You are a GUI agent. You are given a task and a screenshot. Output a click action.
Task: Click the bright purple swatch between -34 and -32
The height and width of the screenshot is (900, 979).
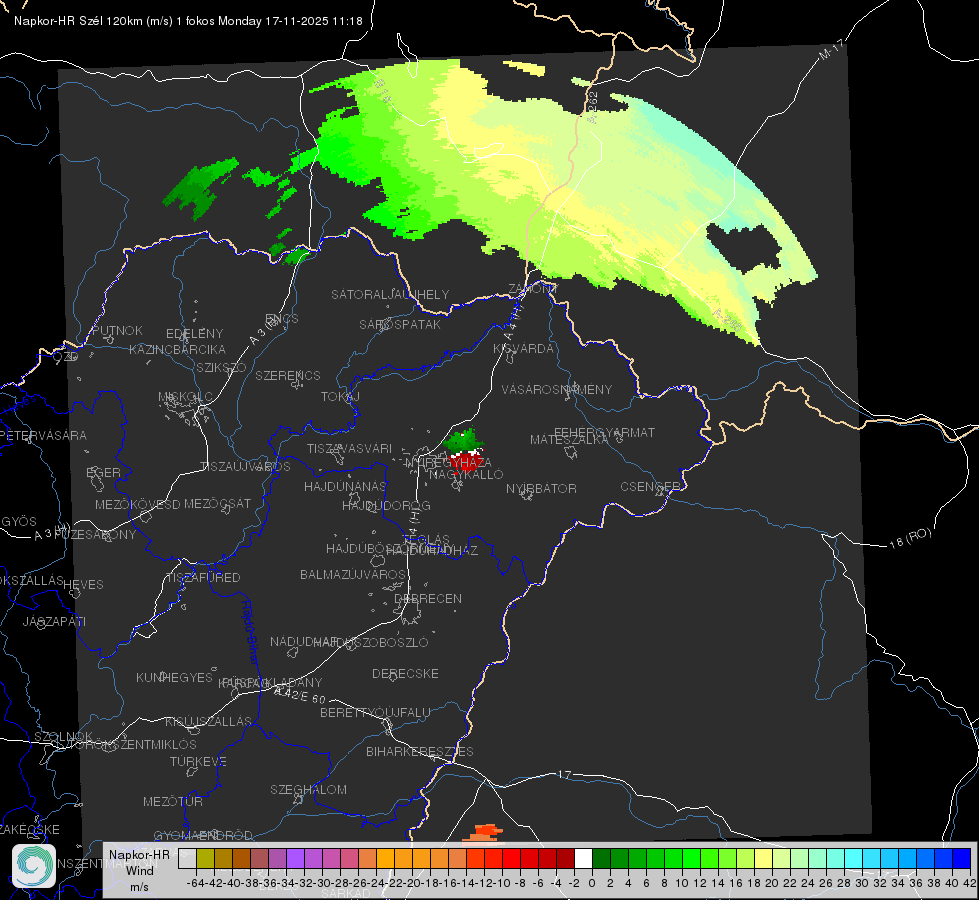click(295, 859)
